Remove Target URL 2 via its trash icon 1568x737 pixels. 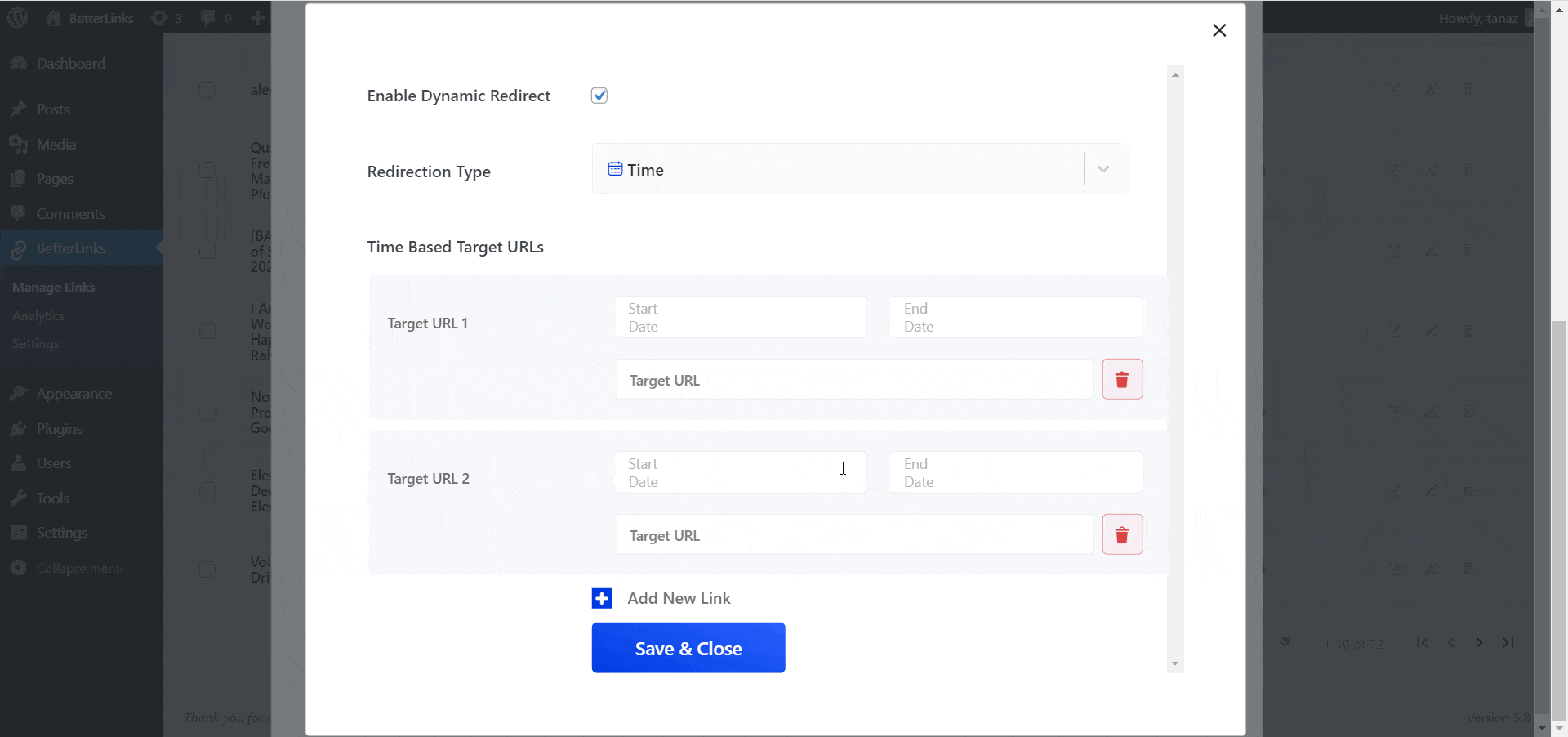tap(1122, 534)
